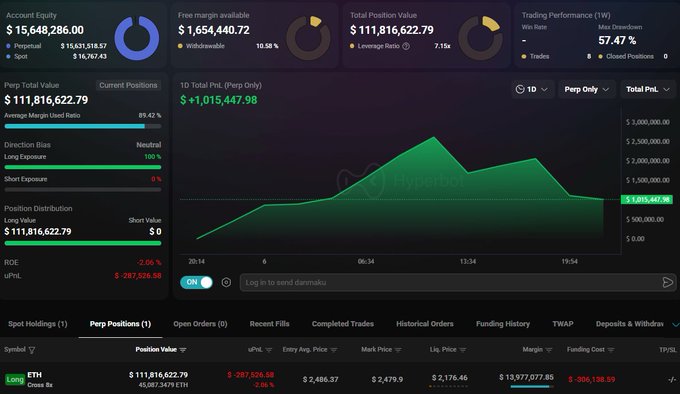Click the Neutral direction bias label
This screenshot has width=680, height=394.
point(149,145)
